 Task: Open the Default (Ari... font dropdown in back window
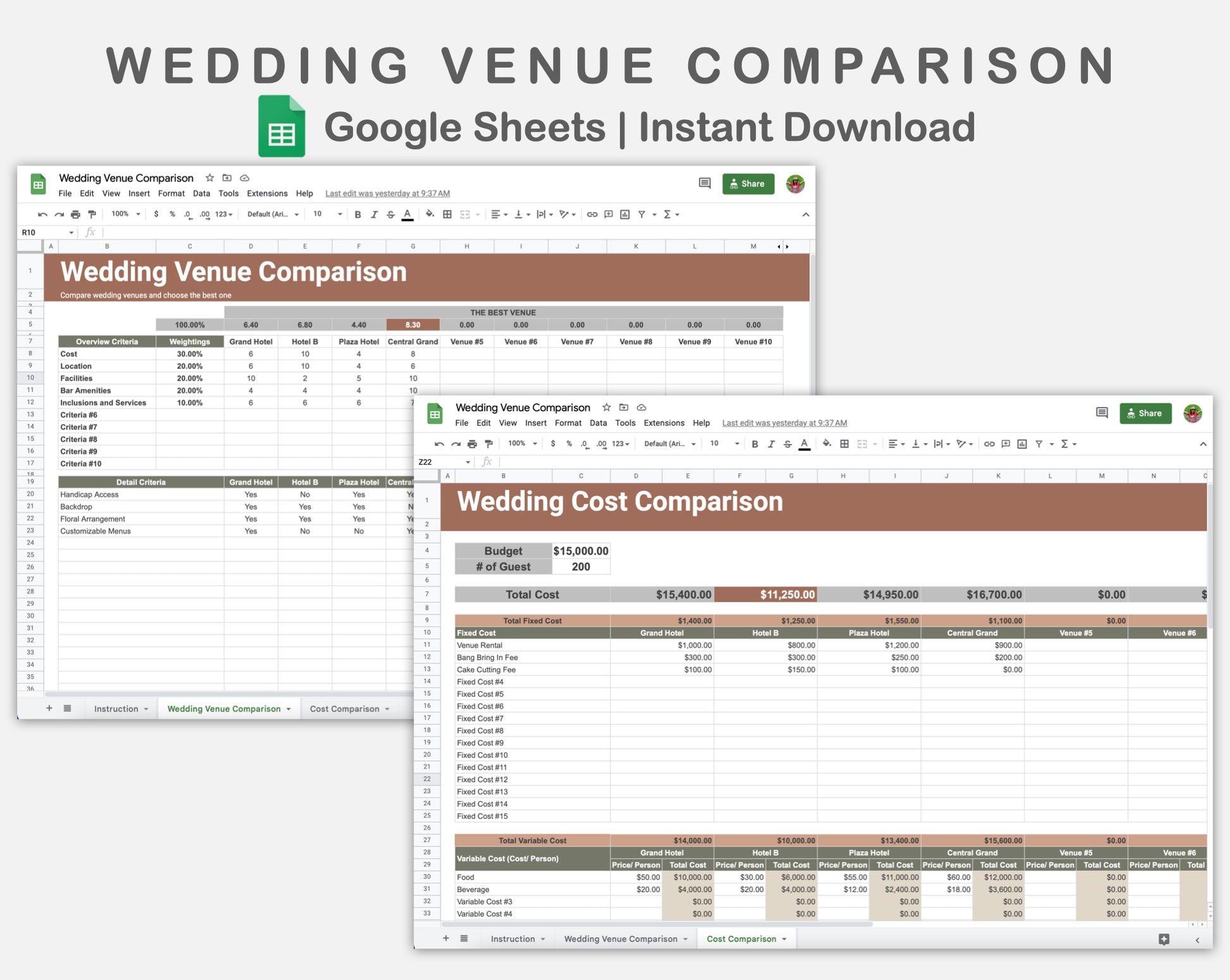click(x=272, y=214)
